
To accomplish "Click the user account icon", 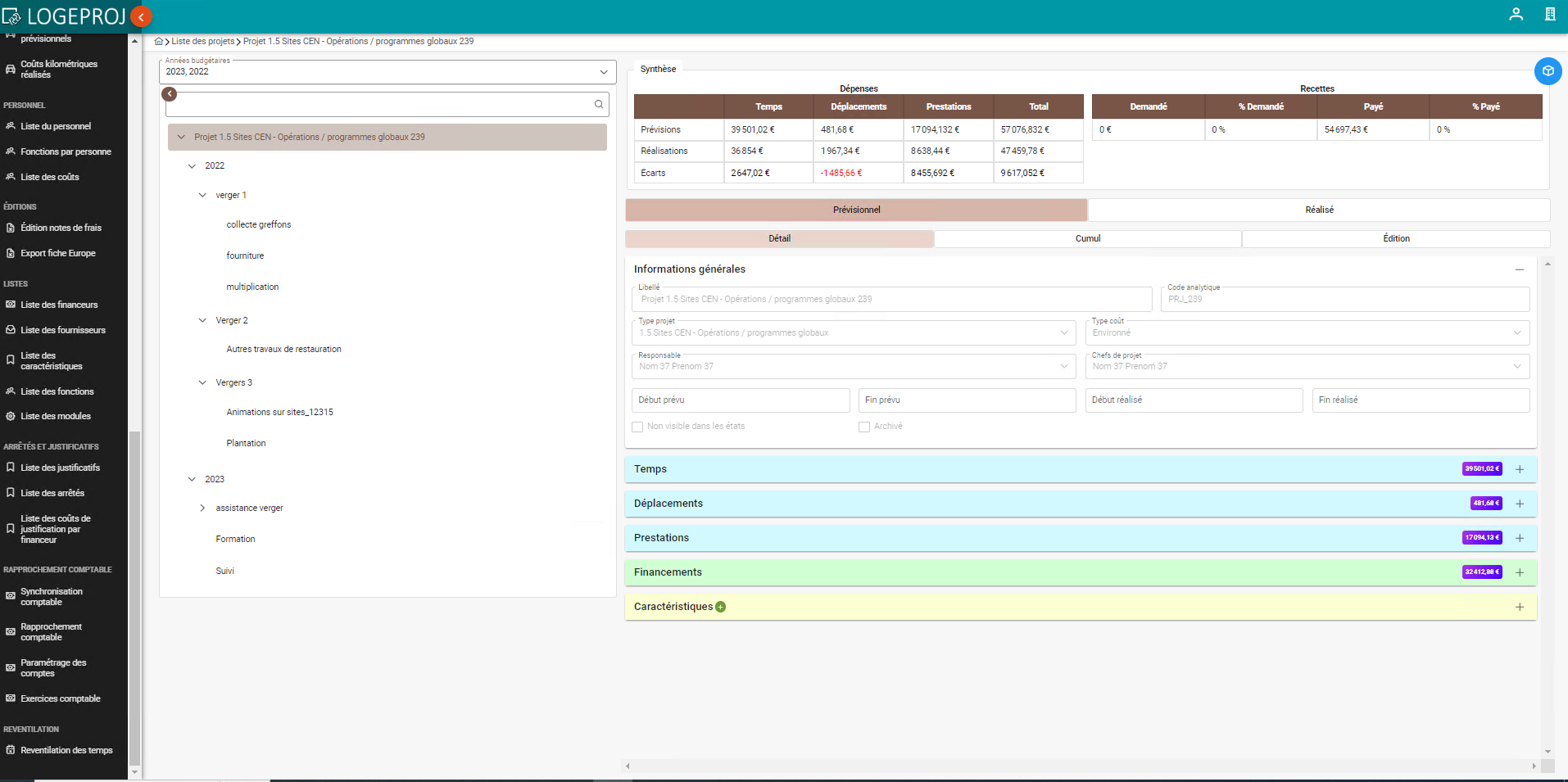I will pos(1516,14).
